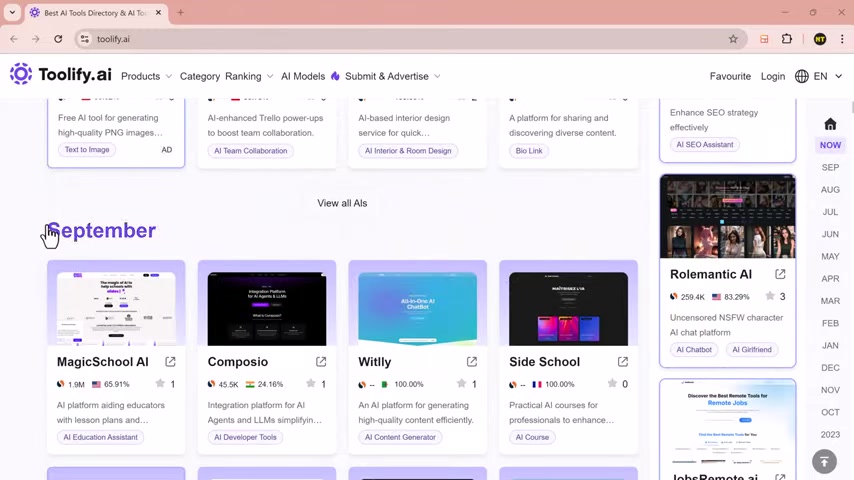Open Rolemantic AI preview thumbnail
Viewport: 854px width, 480px height.
click(x=728, y=216)
